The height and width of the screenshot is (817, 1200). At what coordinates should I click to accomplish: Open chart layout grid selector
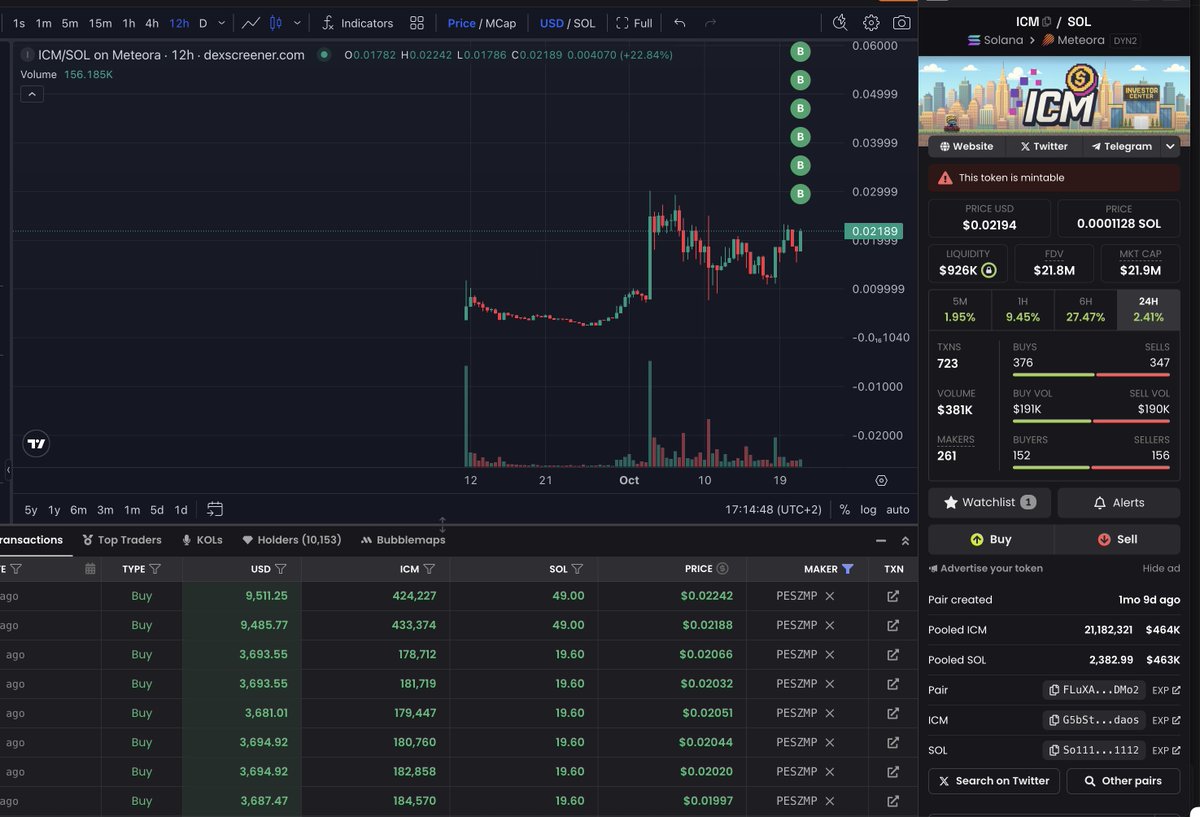(417, 23)
